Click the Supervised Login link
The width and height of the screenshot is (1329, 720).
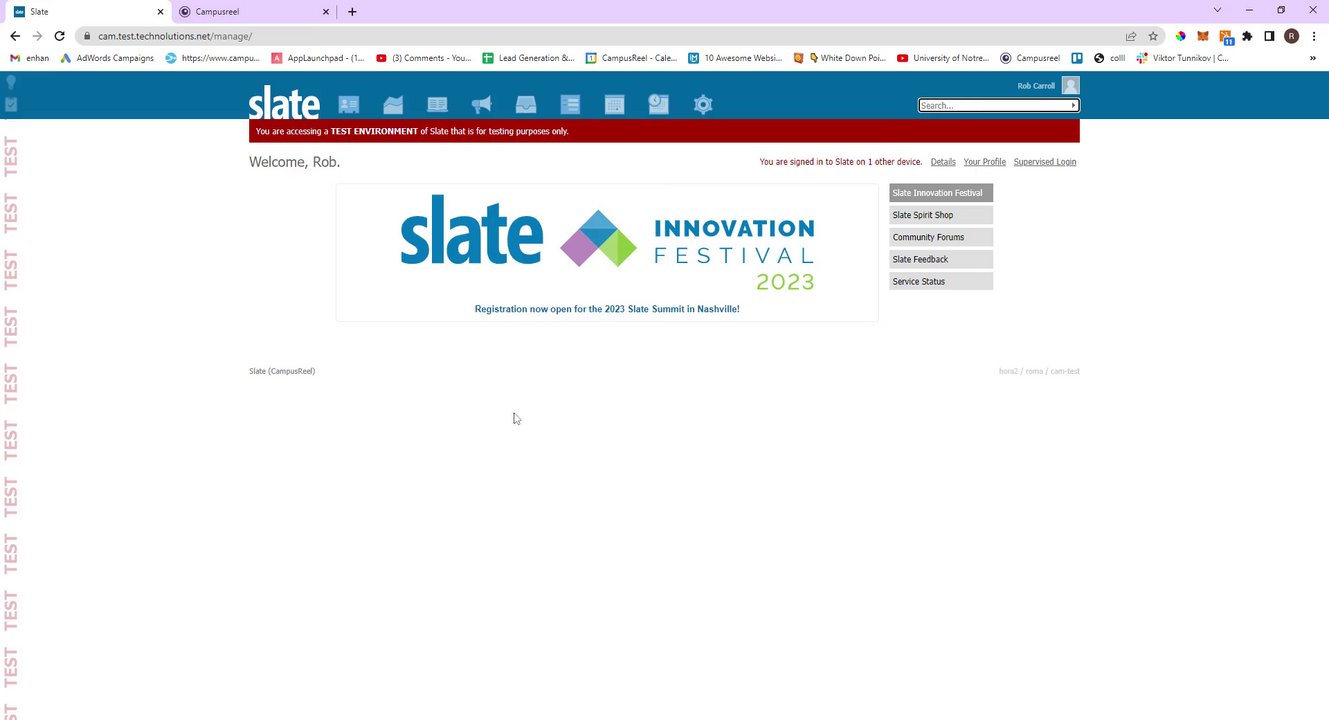(x=1045, y=162)
